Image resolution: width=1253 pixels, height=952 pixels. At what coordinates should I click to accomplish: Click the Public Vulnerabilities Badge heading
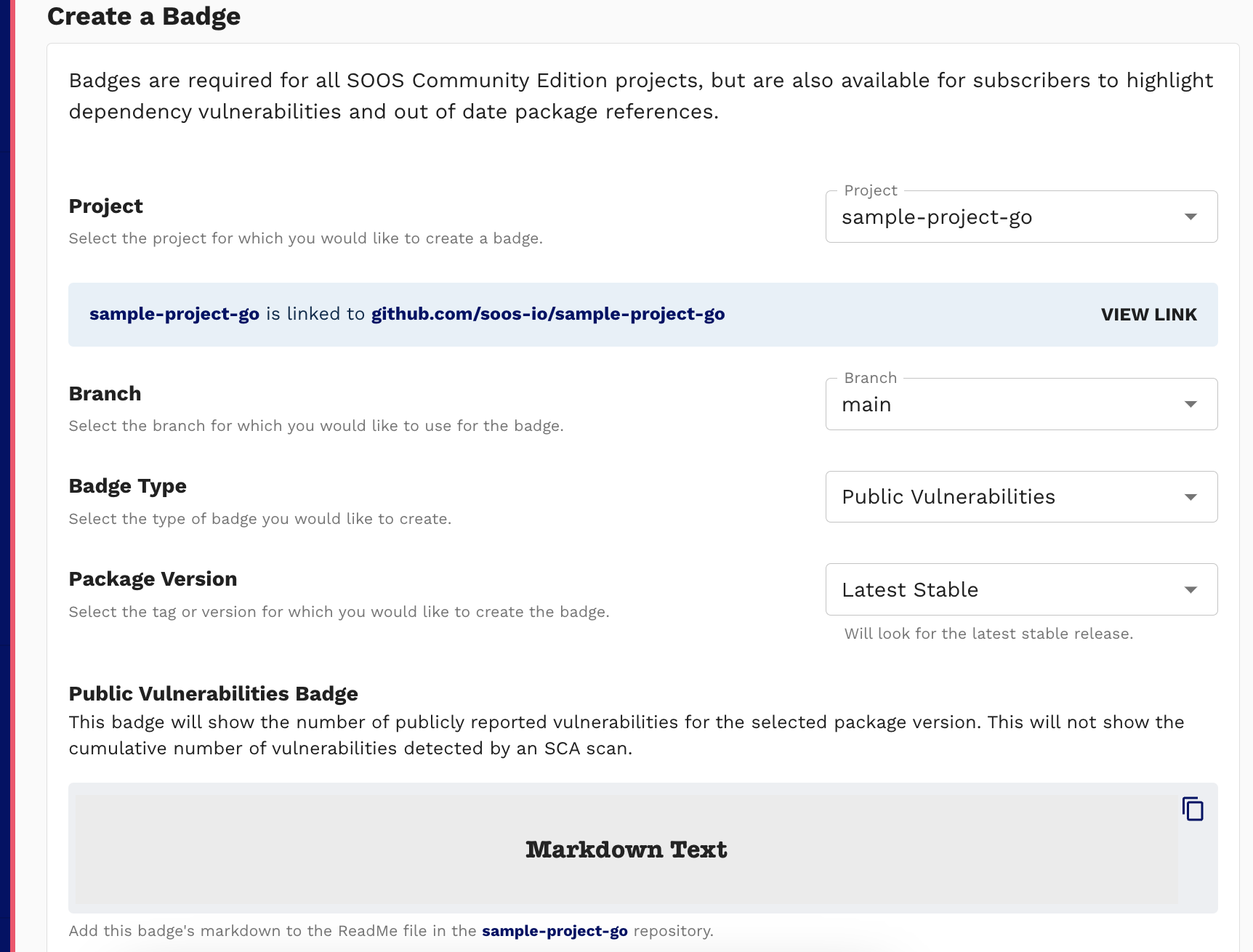(214, 693)
